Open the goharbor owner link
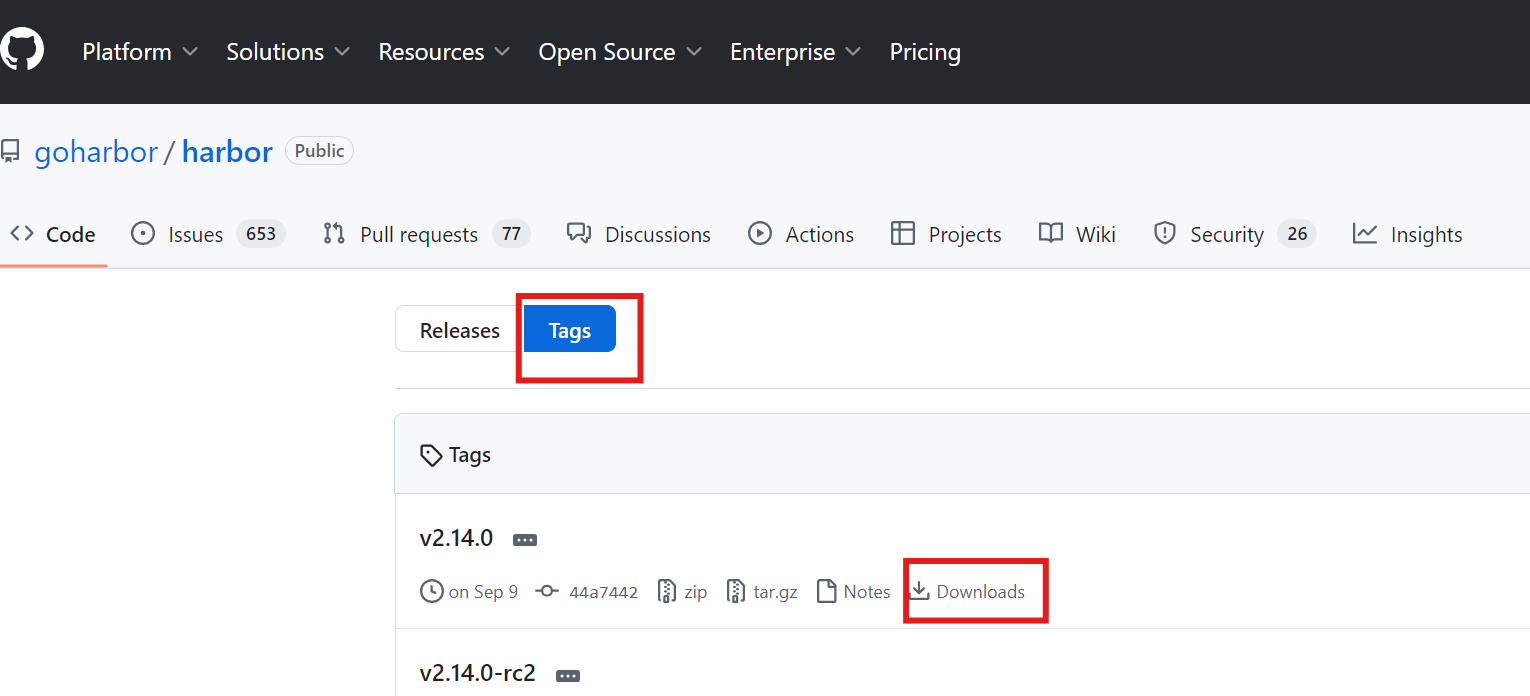Image resolution: width=1530 pixels, height=696 pixels. 96,152
